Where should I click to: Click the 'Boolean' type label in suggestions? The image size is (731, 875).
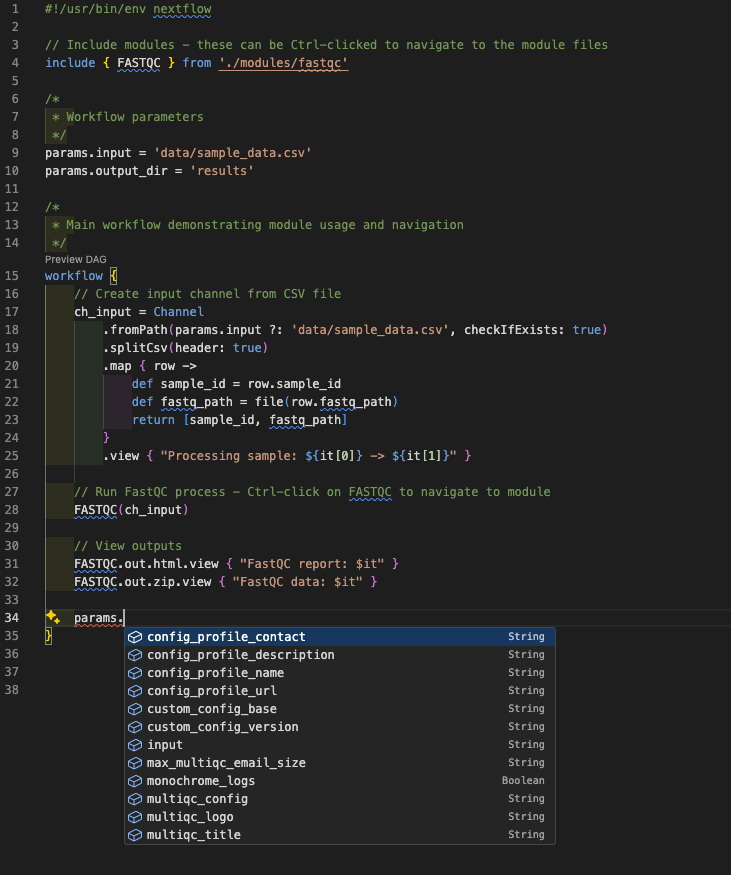coord(523,781)
